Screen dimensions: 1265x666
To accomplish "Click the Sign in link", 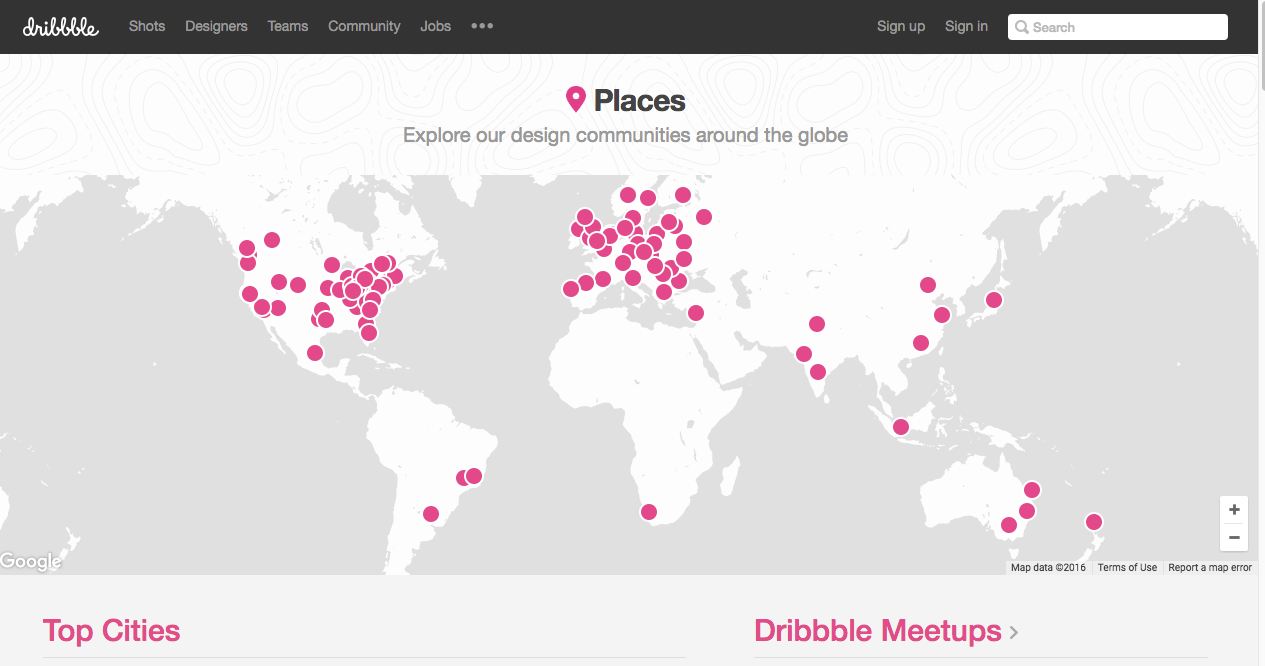I will point(966,26).
